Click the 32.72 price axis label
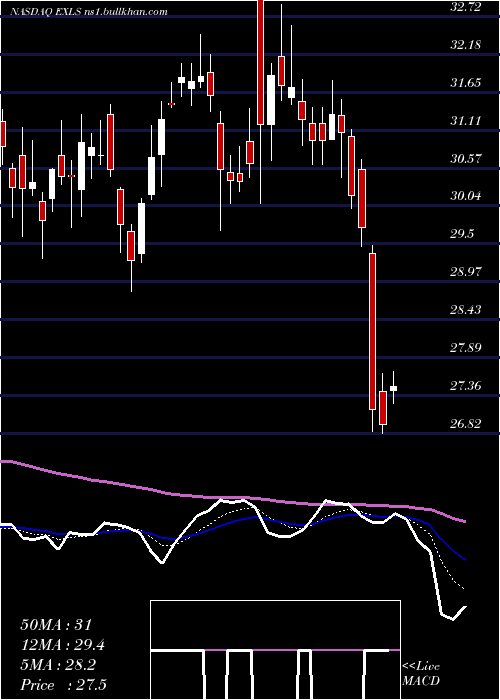Viewport: 500px width, 700px height. pos(466,6)
